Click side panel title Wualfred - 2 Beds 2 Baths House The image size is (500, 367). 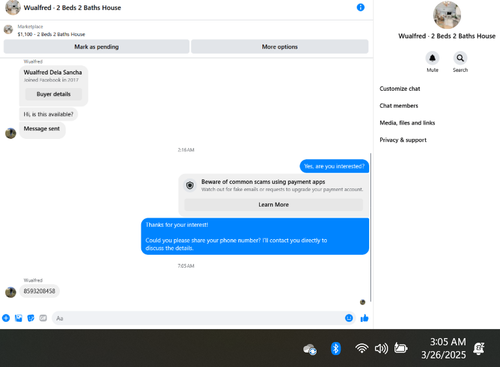click(447, 36)
